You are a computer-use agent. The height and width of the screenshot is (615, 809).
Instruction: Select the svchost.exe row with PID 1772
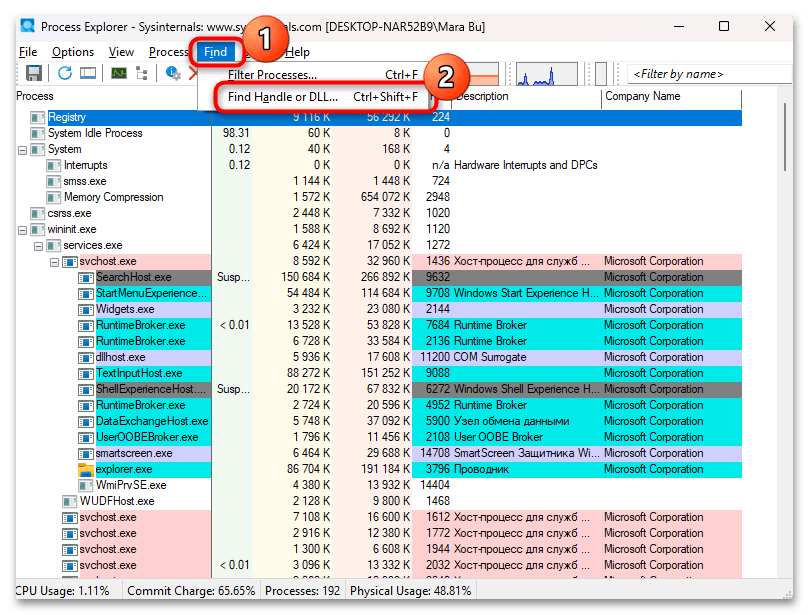click(x=379, y=533)
